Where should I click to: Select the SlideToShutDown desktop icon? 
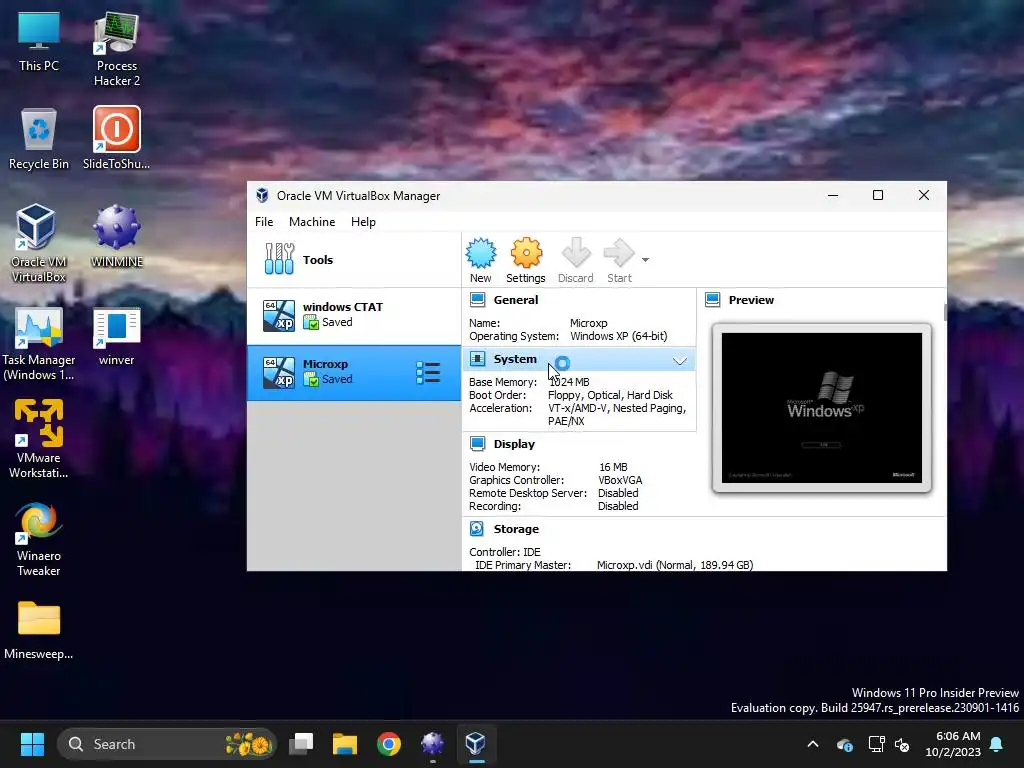point(117,139)
